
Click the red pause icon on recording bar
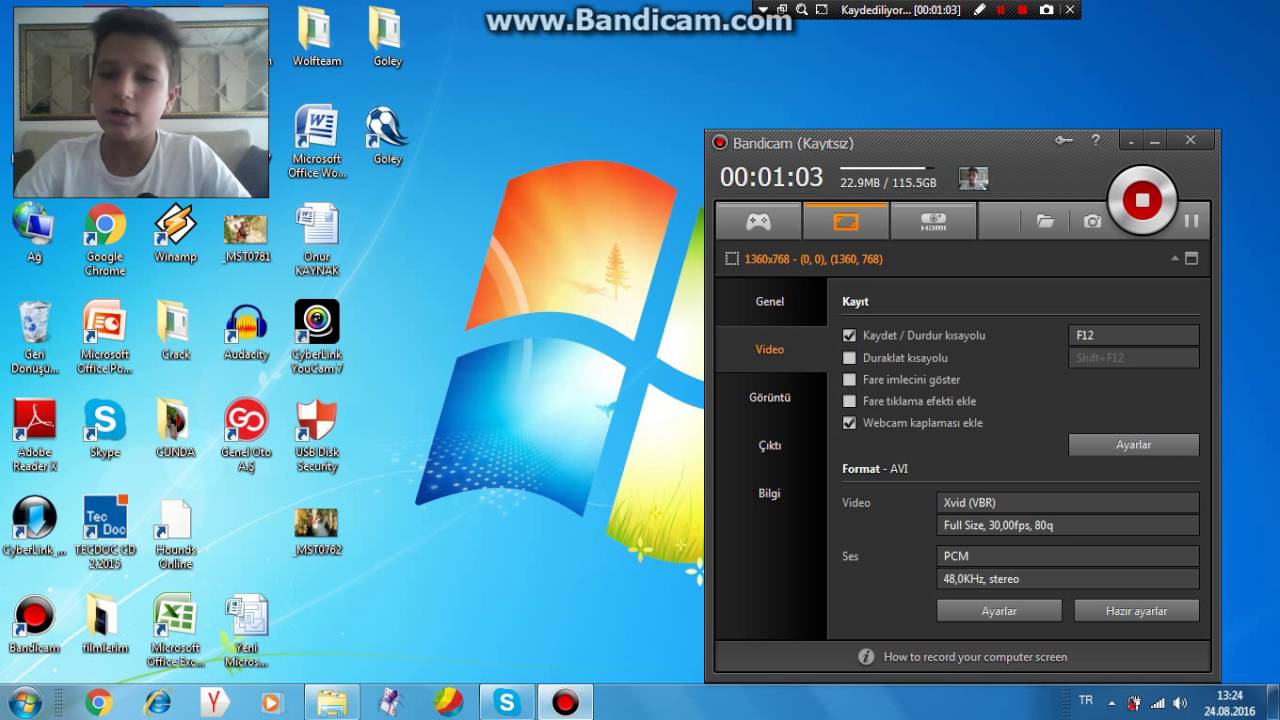tap(1001, 10)
